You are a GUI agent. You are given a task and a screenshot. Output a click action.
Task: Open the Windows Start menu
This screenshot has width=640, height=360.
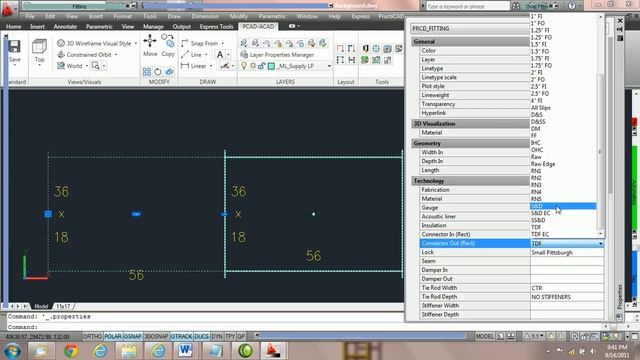pyautogui.click(x=12, y=351)
